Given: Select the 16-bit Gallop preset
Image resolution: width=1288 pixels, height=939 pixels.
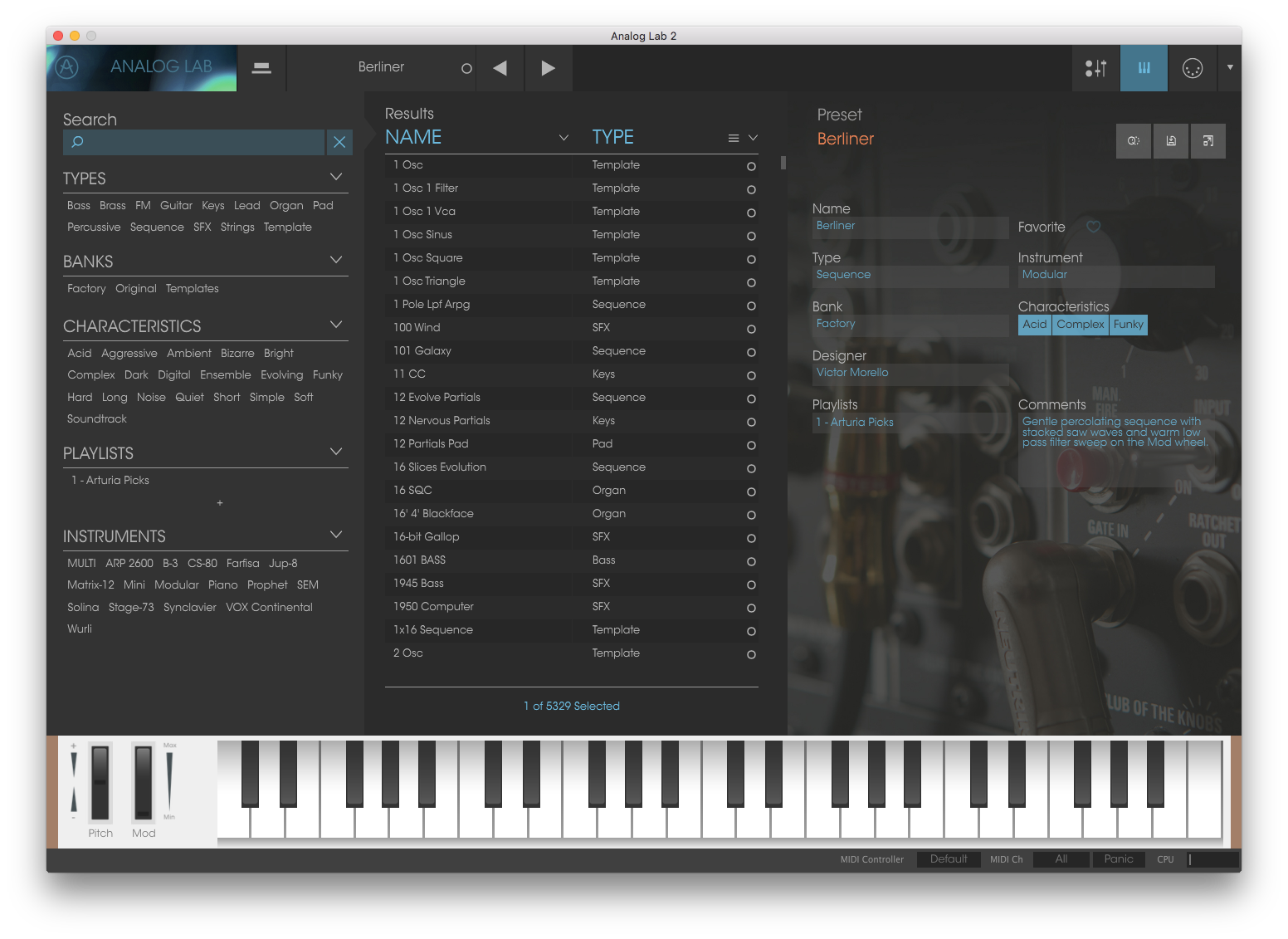Looking at the screenshot, I should tap(572, 537).
